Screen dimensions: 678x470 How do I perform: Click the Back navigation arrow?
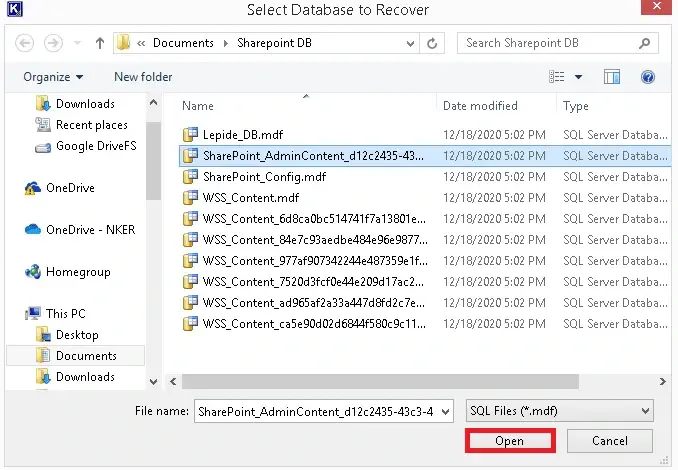pos(25,43)
